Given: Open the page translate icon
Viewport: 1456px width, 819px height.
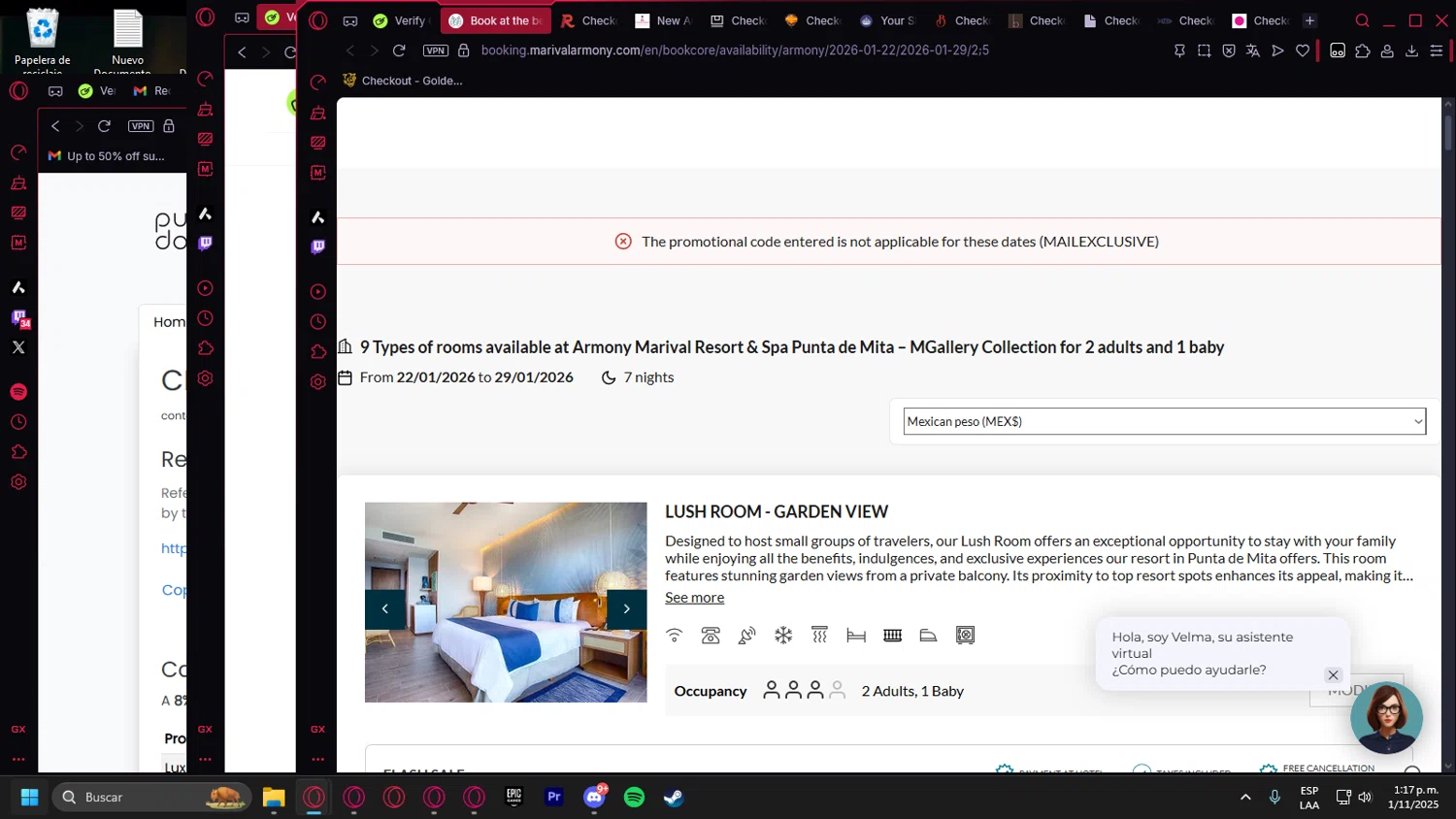Looking at the screenshot, I should pyautogui.click(x=1253, y=50).
